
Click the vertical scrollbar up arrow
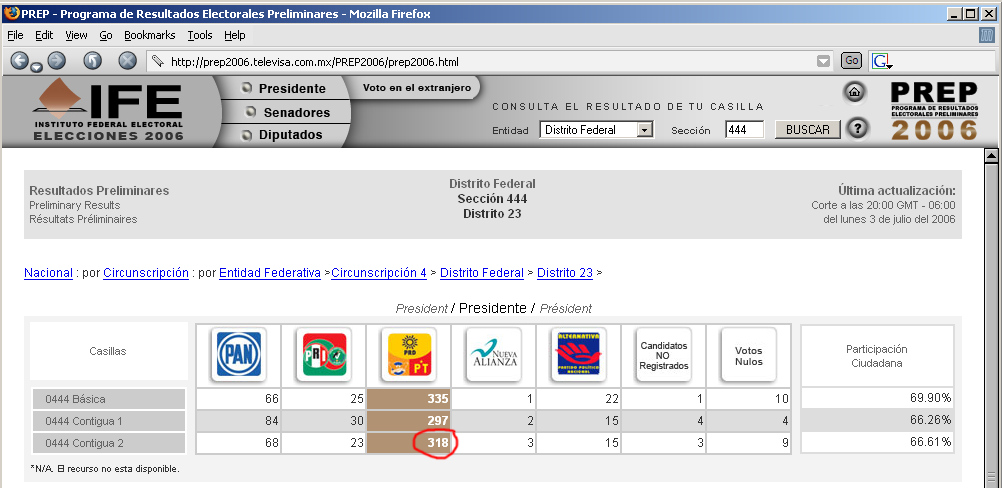991,156
